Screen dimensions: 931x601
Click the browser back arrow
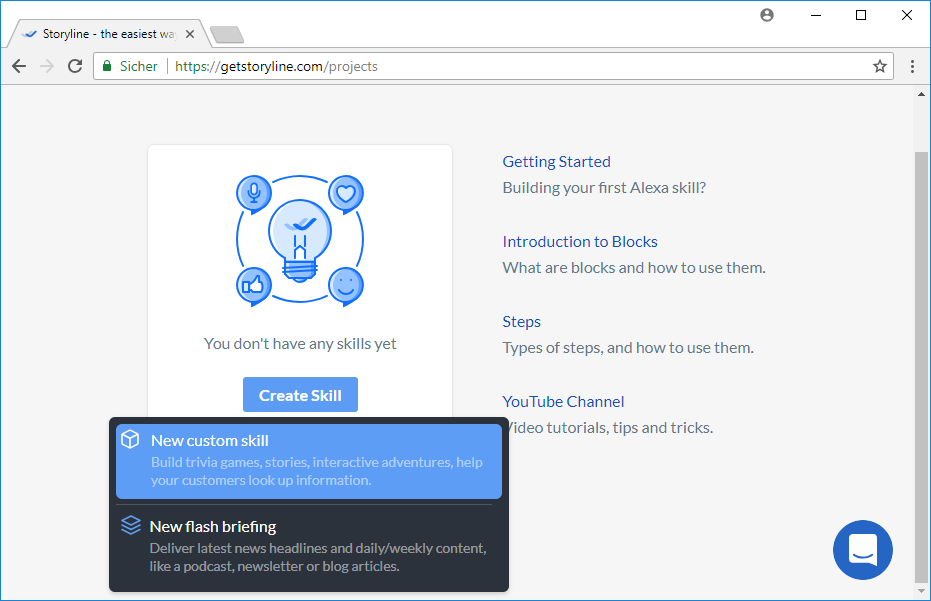point(19,66)
